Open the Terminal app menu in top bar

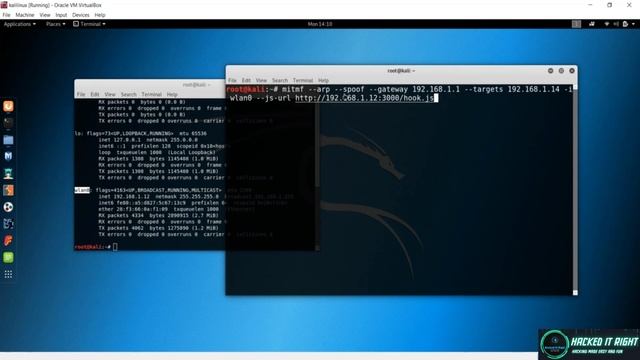89,24
